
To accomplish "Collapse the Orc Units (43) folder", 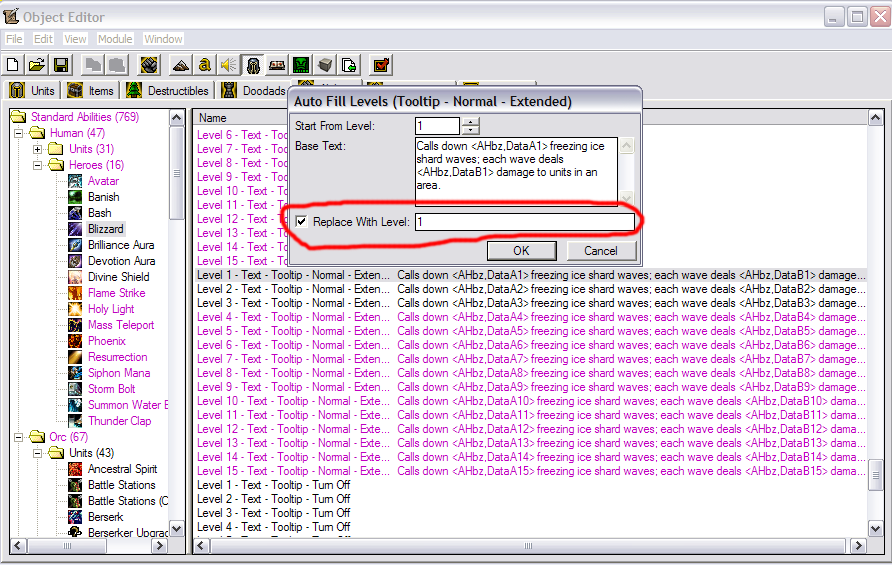I will [38, 453].
